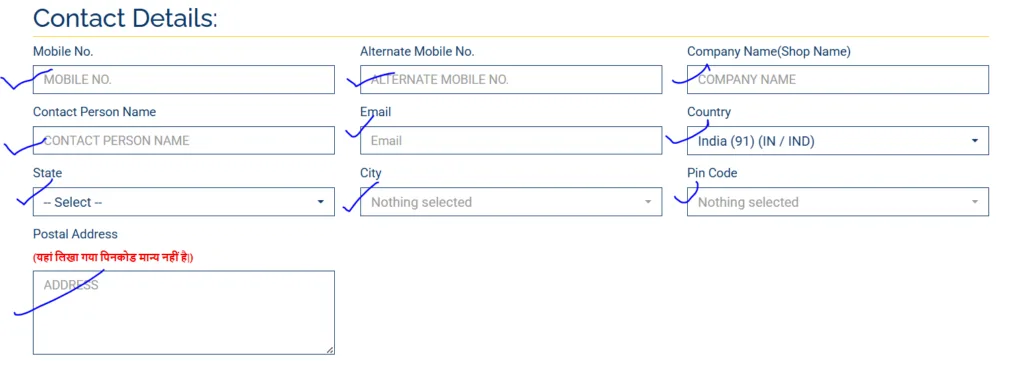Click the Address textarea resize handle

(x=330, y=350)
